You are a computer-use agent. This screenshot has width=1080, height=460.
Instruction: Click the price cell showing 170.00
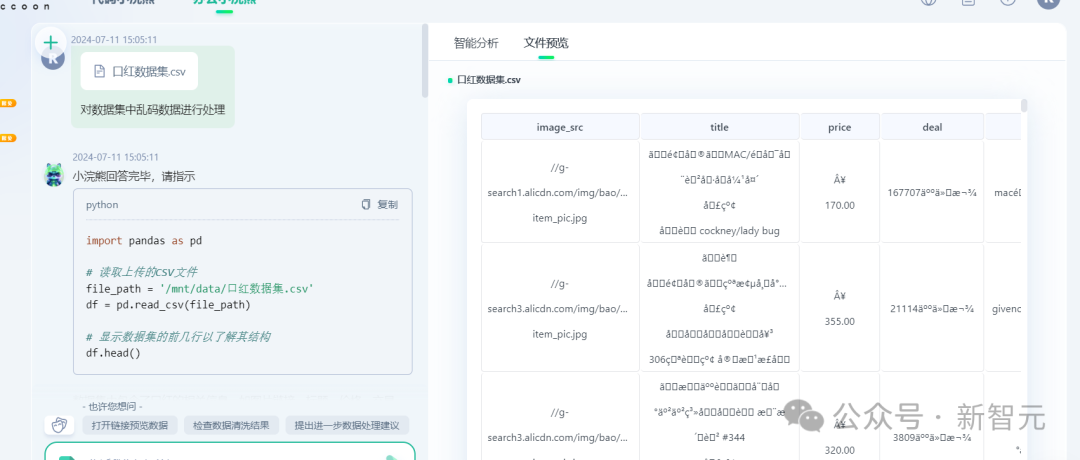(840, 192)
